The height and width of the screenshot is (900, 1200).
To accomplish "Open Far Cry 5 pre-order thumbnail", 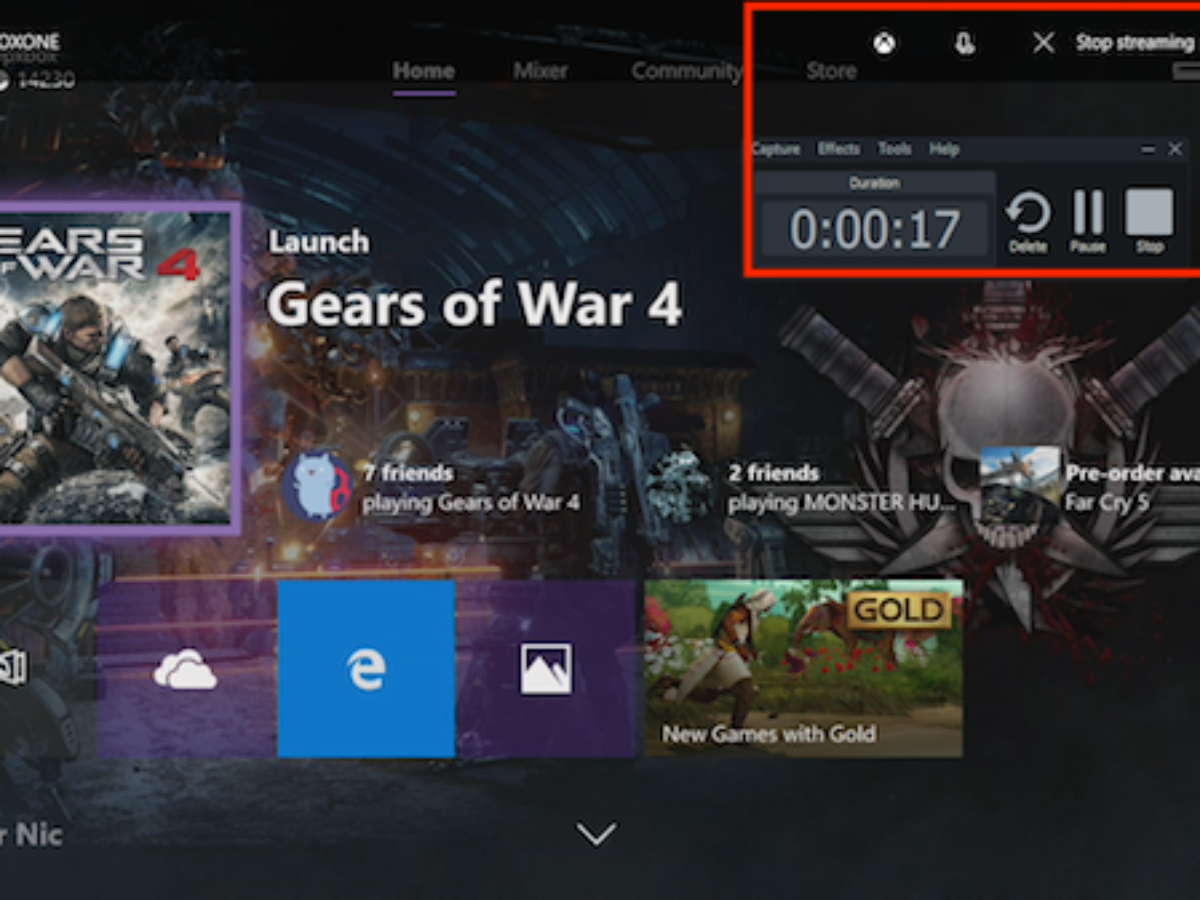I will [1020, 486].
